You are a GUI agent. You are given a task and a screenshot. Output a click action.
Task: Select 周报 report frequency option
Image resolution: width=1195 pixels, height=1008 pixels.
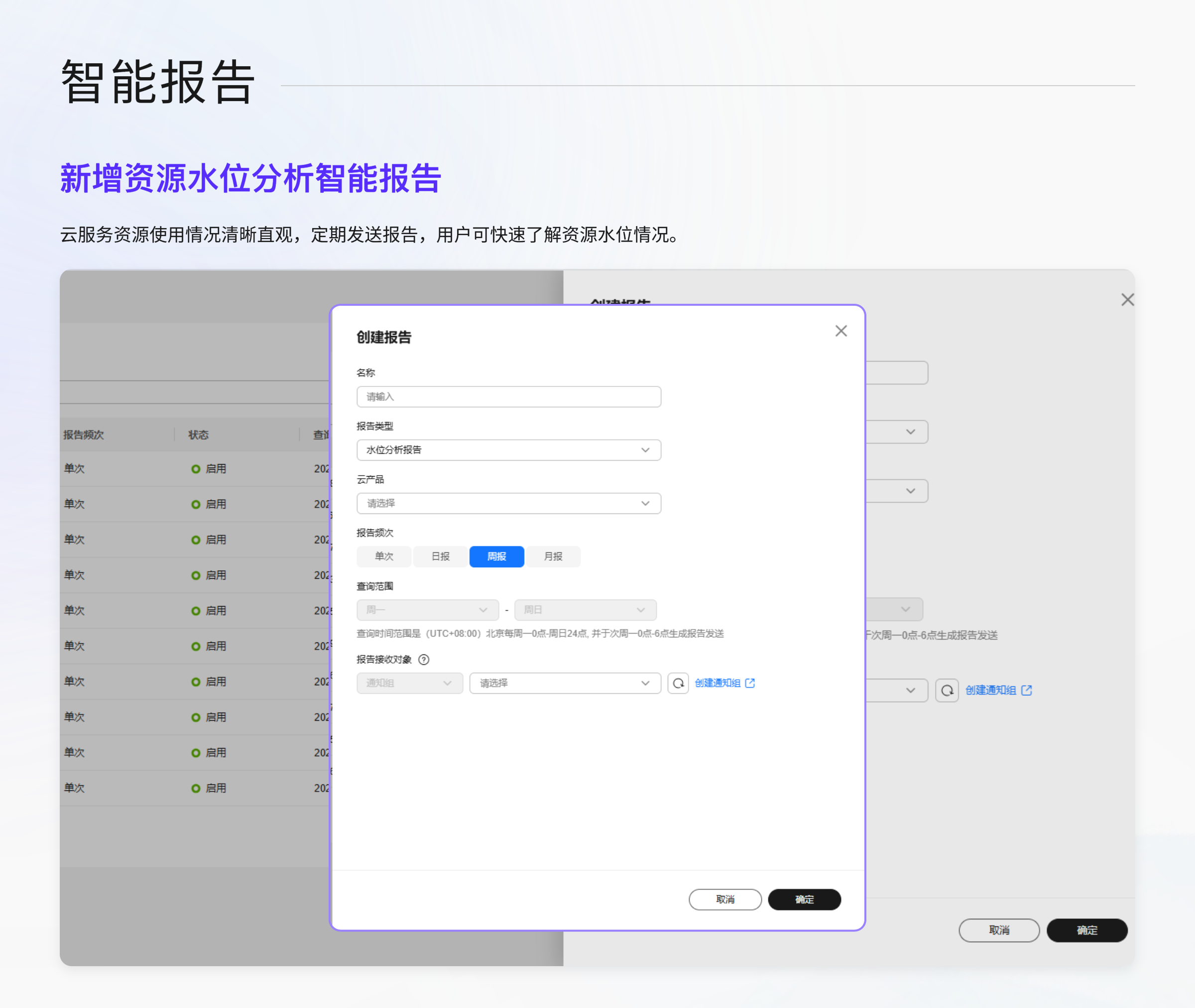(496, 557)
